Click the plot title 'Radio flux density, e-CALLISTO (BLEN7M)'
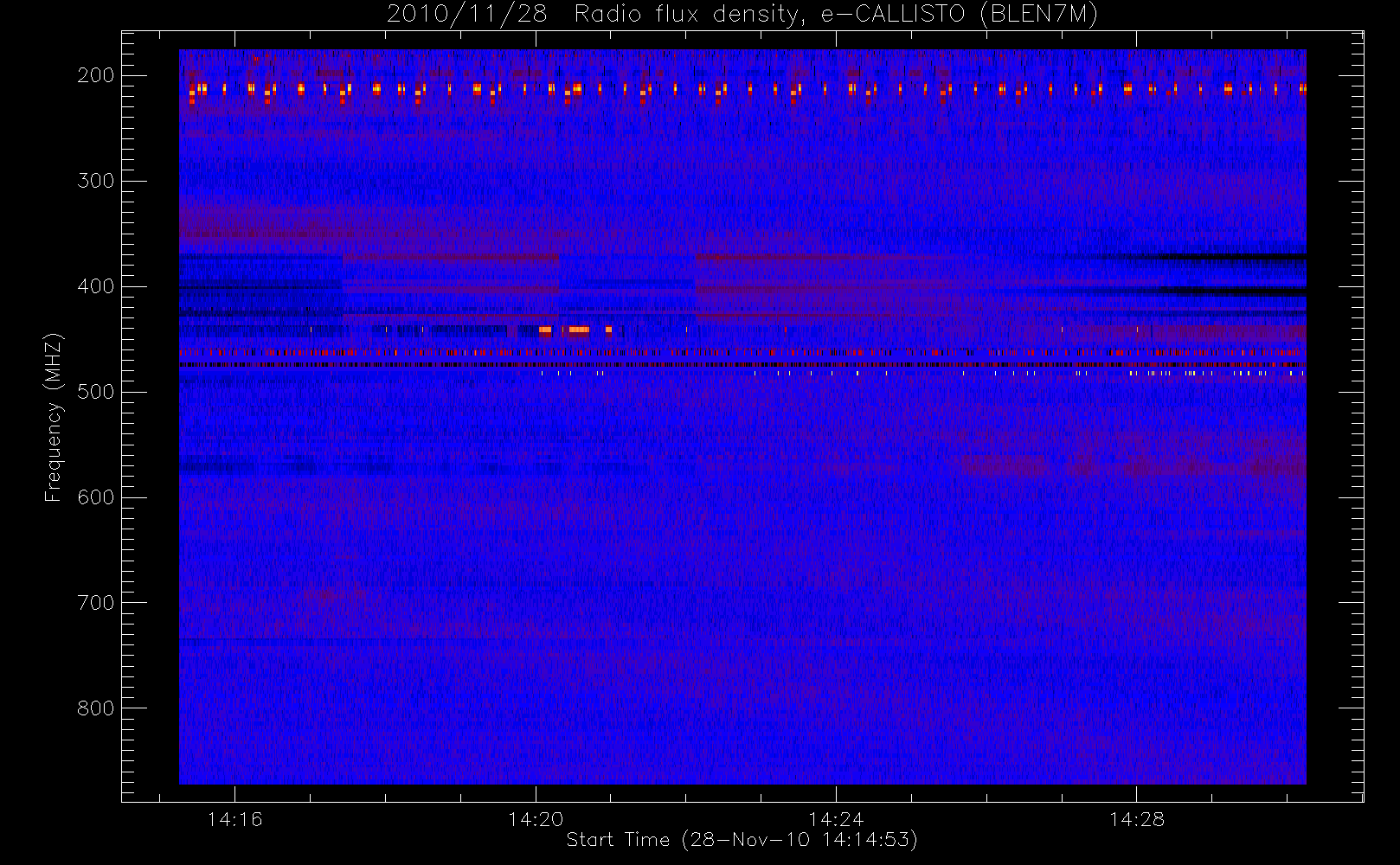The width and height of the screenshot is (1400, 865). tap(836, 14)
